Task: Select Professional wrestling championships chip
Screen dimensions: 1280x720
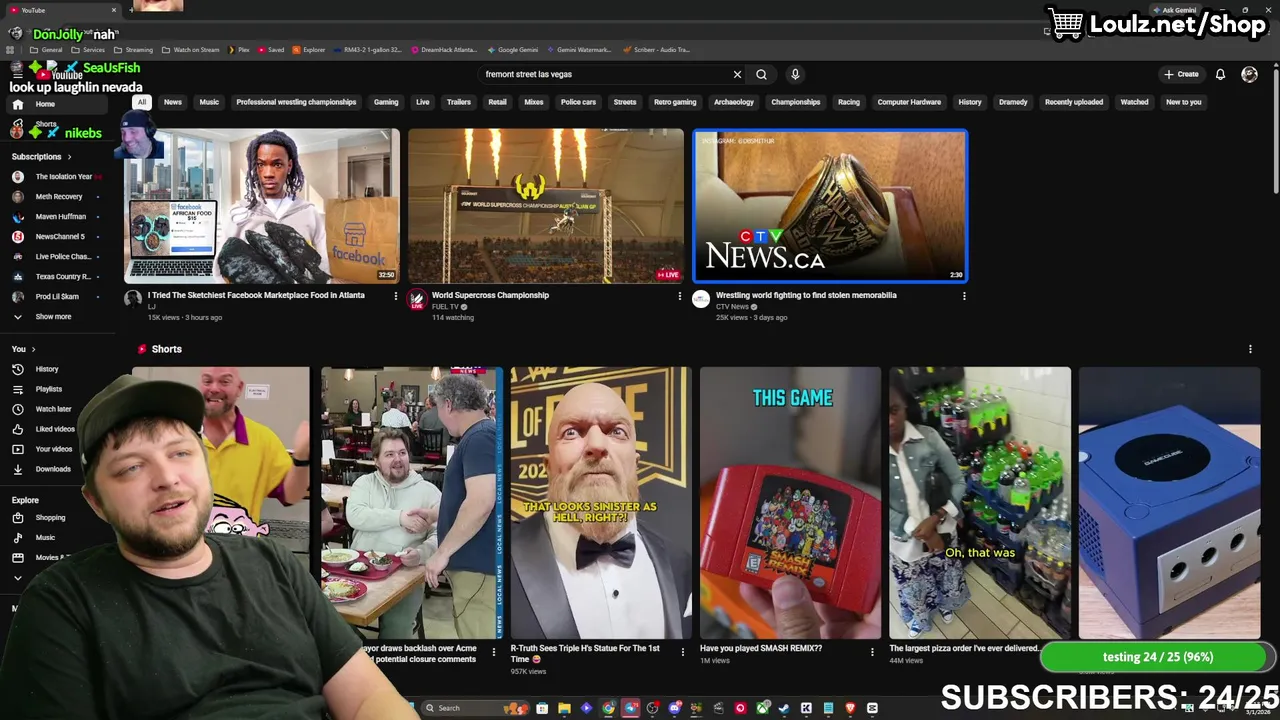Action: point(296,102)
